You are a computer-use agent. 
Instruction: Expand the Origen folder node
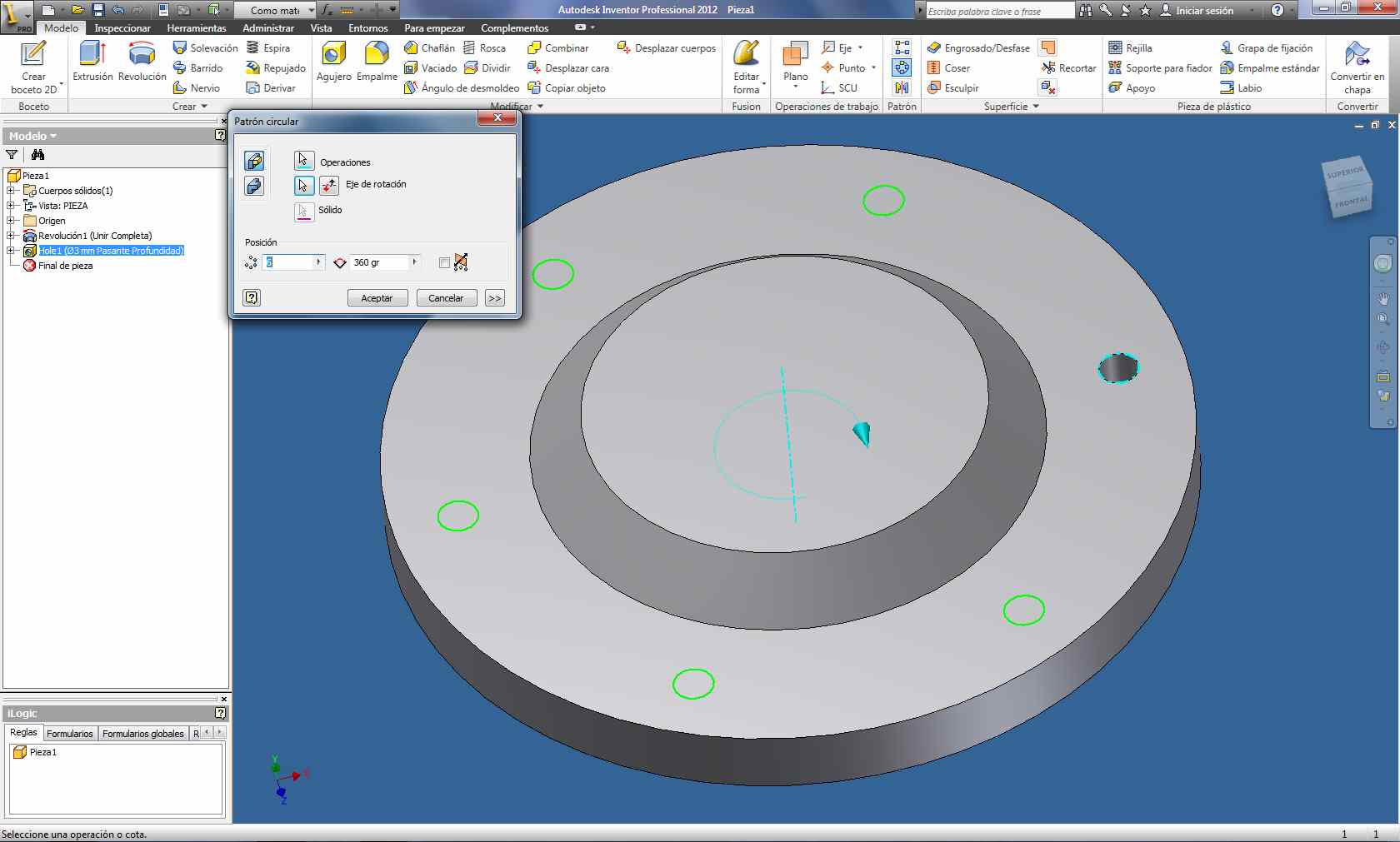[x=11, y=221]
